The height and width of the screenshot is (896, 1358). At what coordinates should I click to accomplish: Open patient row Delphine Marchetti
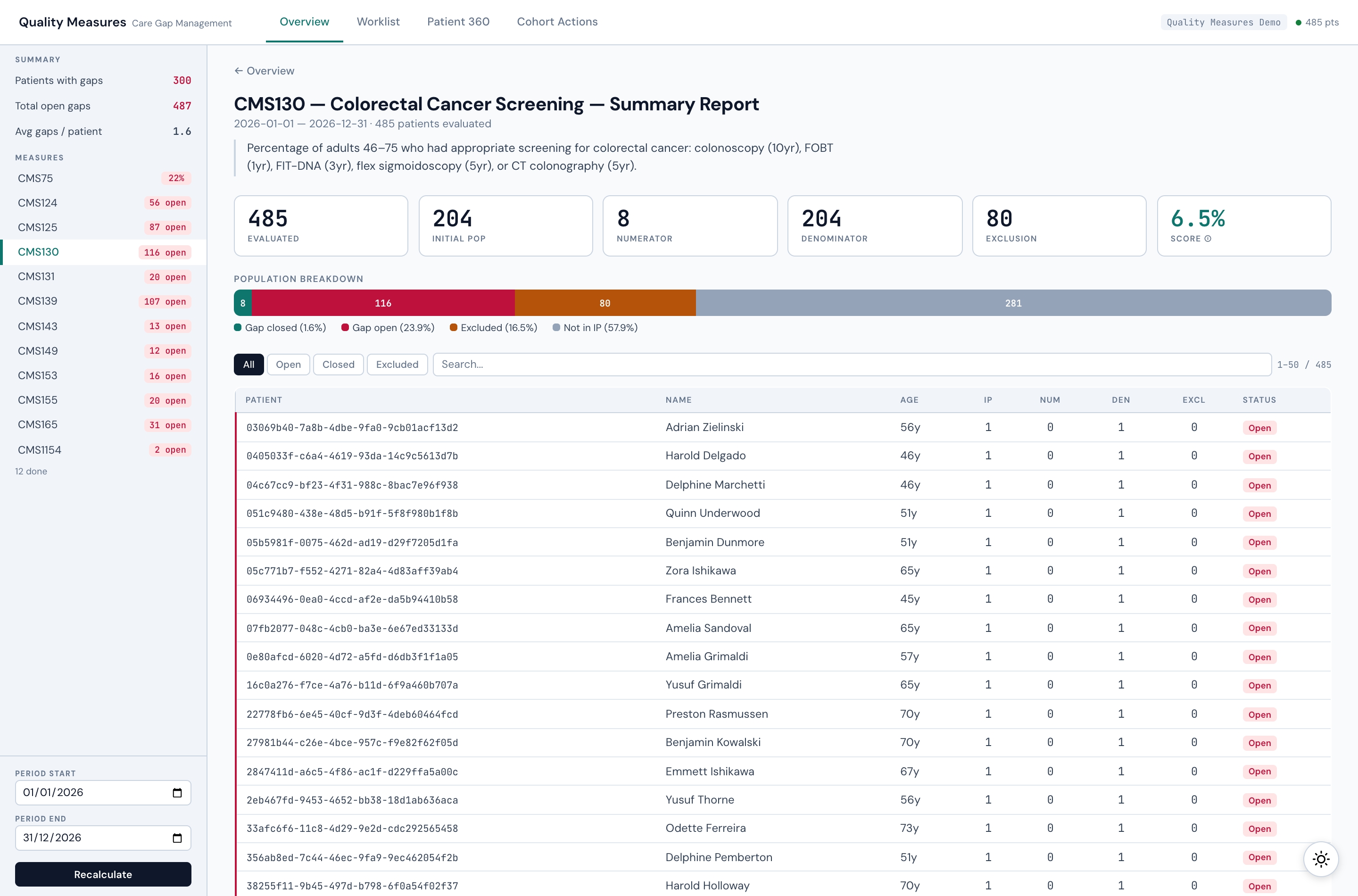click(x=783, y=485)
